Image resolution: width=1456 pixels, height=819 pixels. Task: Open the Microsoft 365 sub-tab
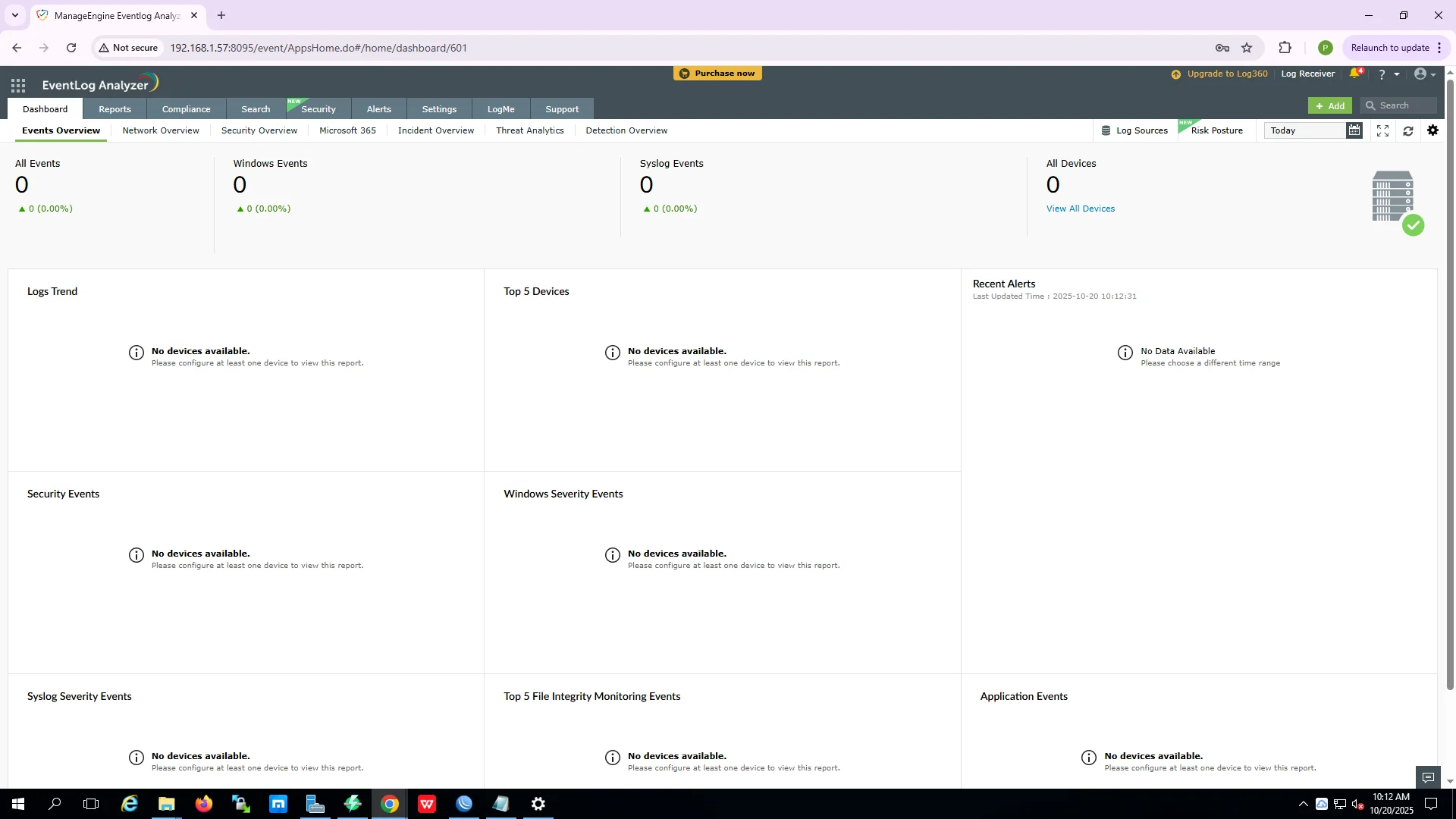[x=347, y=130]
